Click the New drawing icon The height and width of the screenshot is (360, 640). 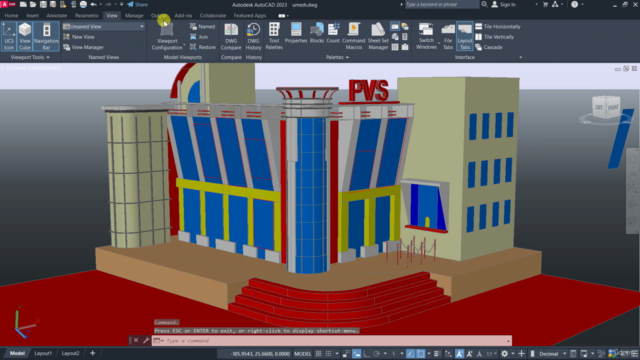(x=23, y=4)
